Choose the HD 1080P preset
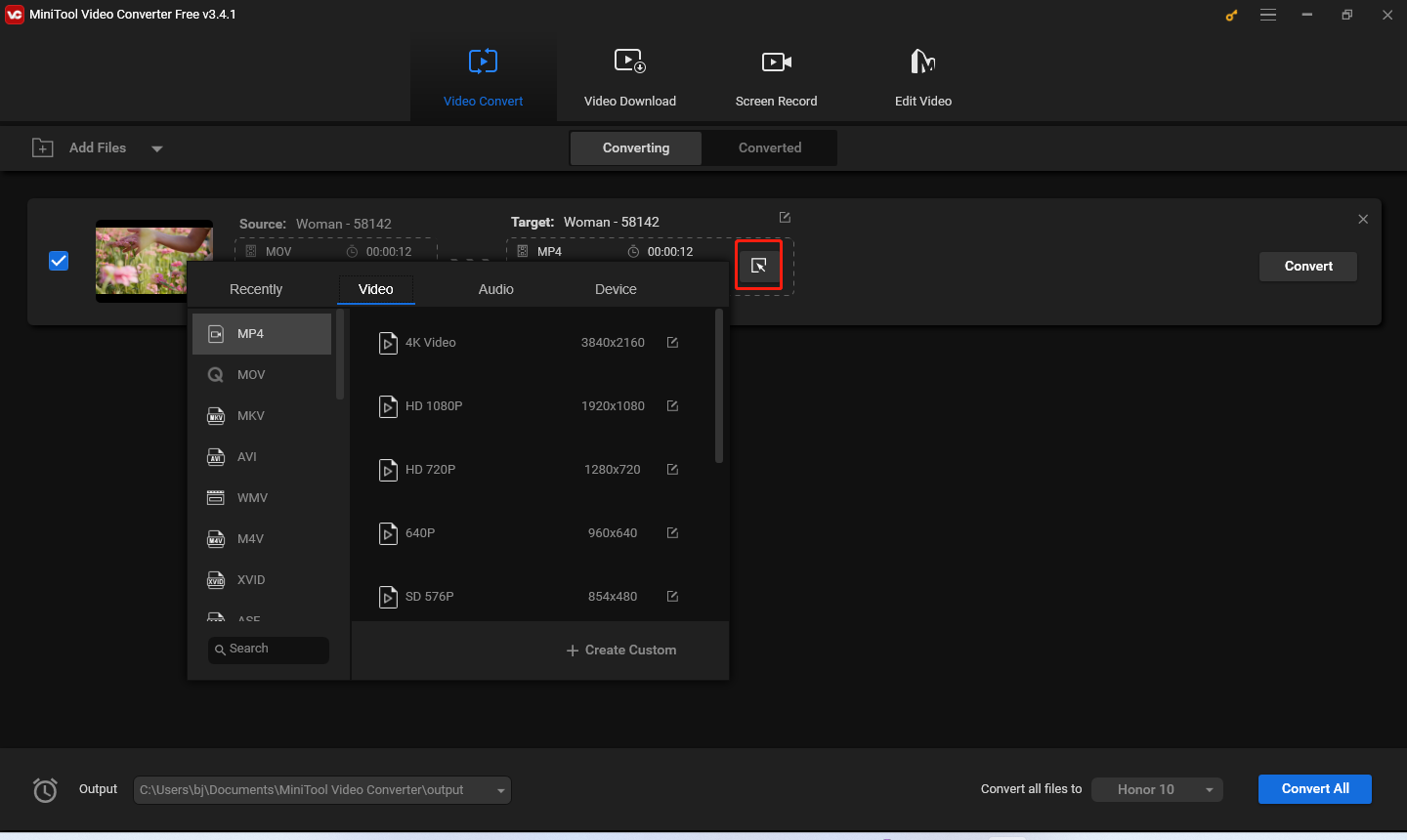 coord(533,406)
